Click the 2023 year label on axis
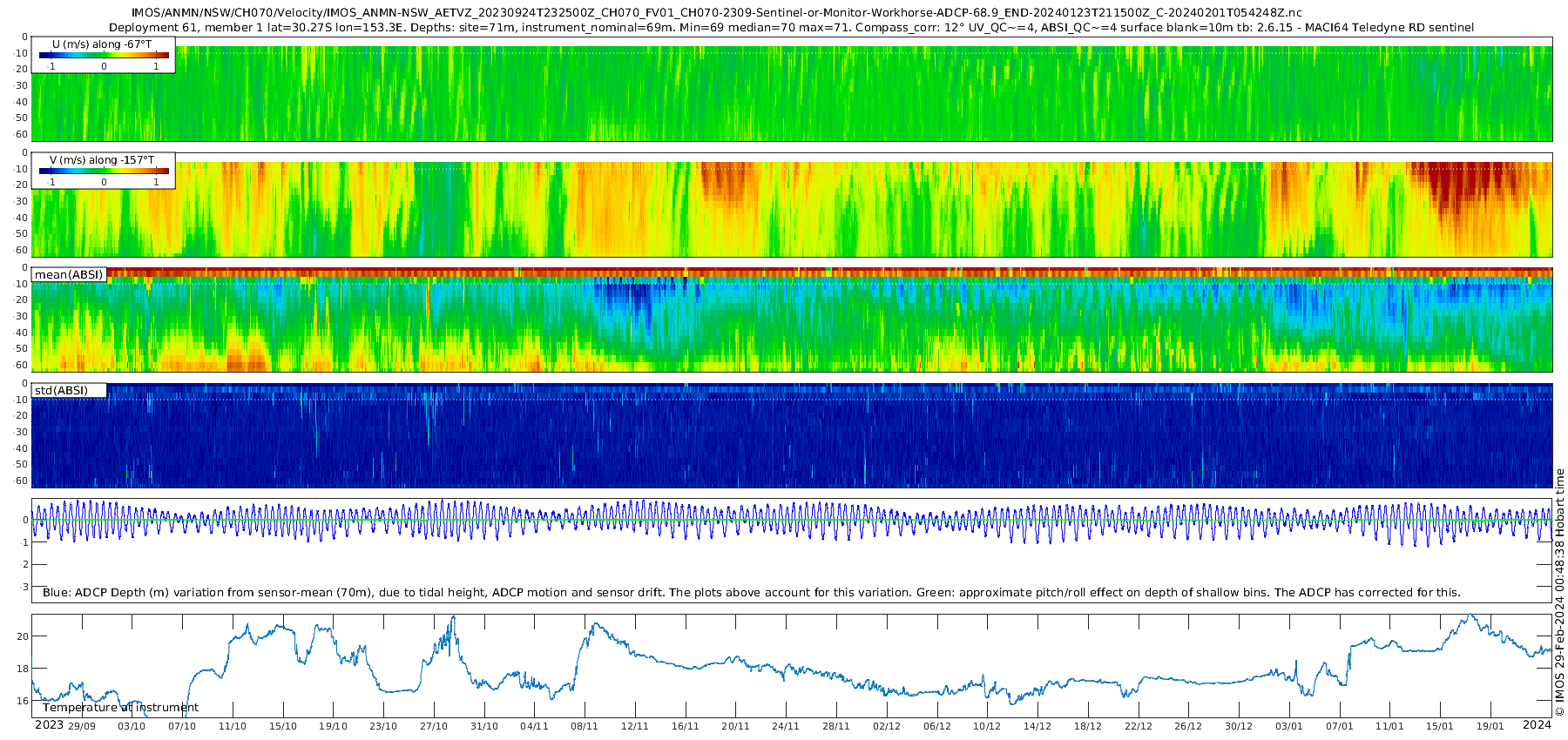Screen dimensions: 1568x740 click(x=49, y=725)
